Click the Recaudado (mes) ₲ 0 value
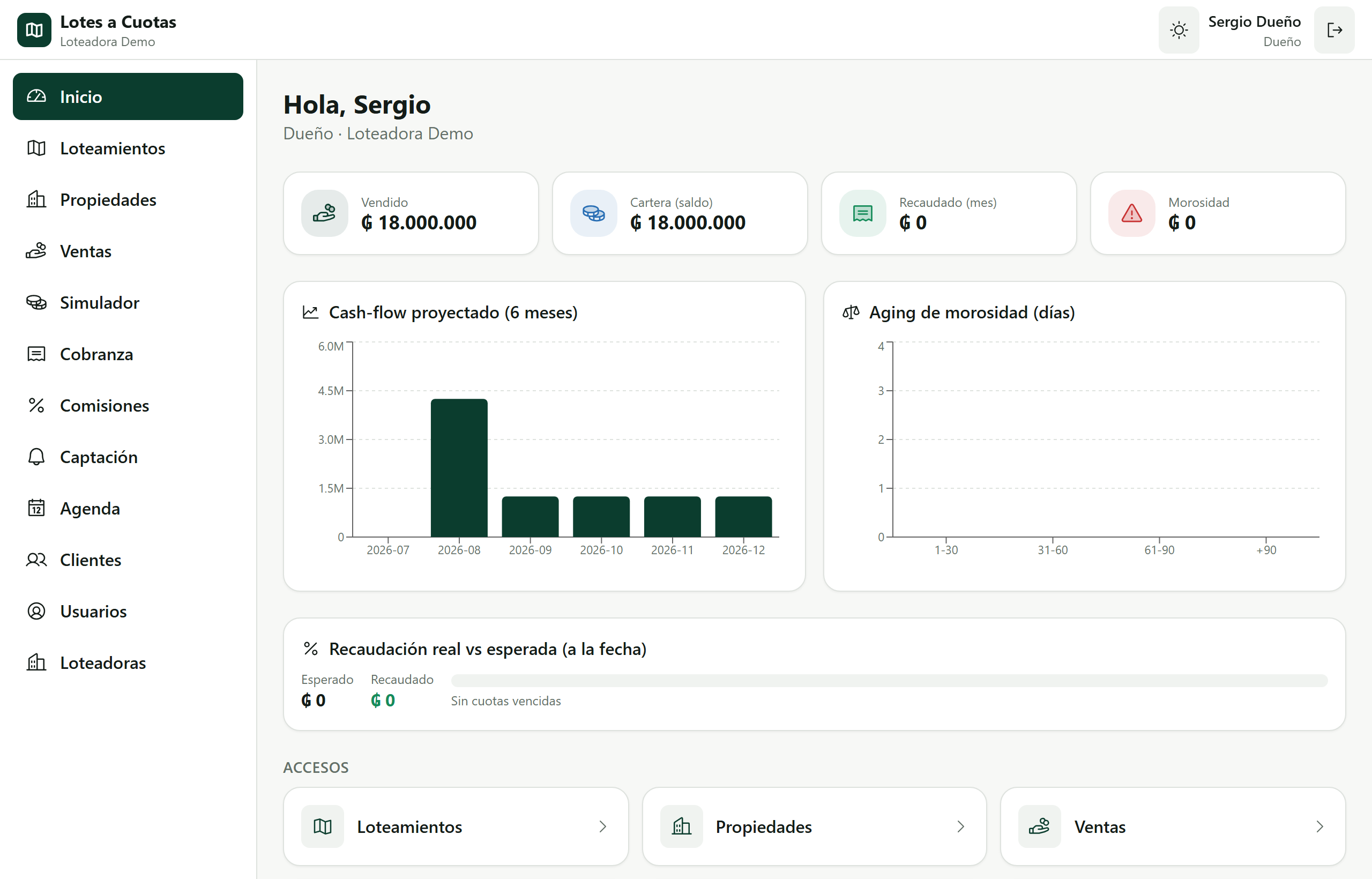The height and width of the screenshot is (879, 1372). tap(913, 222)
